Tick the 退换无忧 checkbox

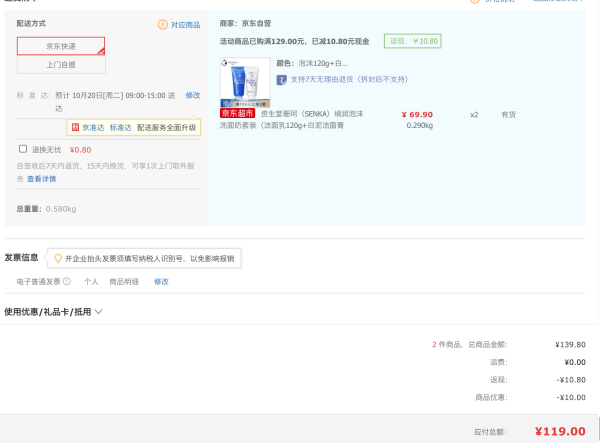23,149
